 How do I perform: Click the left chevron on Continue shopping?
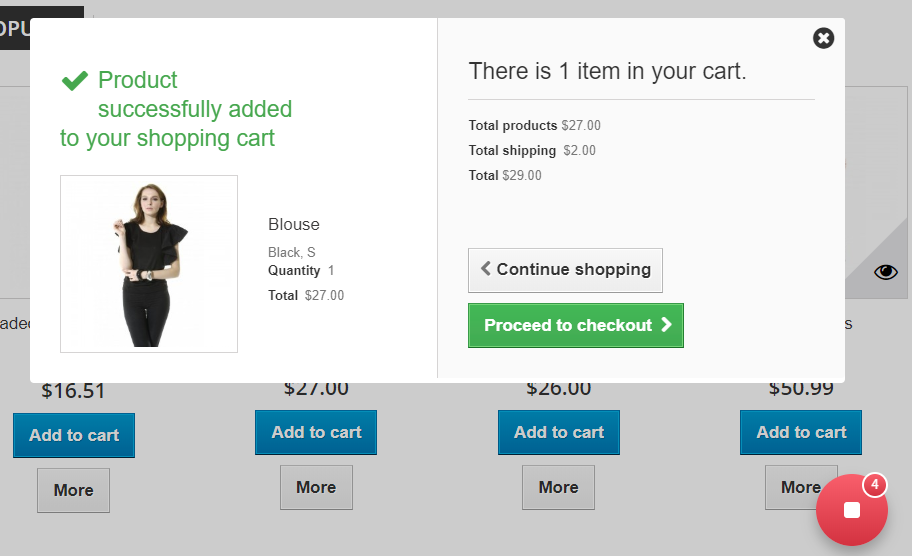486,268
